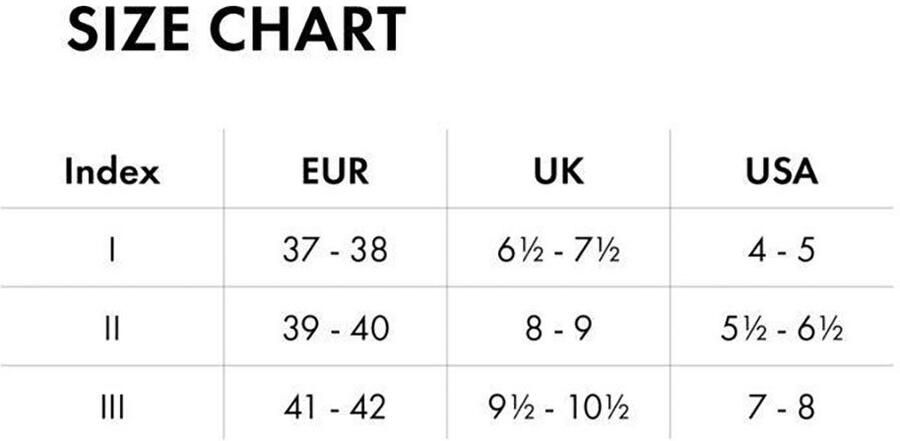Select index II row label
Viewport: 900px width, 441px height.
click(112, 328)
